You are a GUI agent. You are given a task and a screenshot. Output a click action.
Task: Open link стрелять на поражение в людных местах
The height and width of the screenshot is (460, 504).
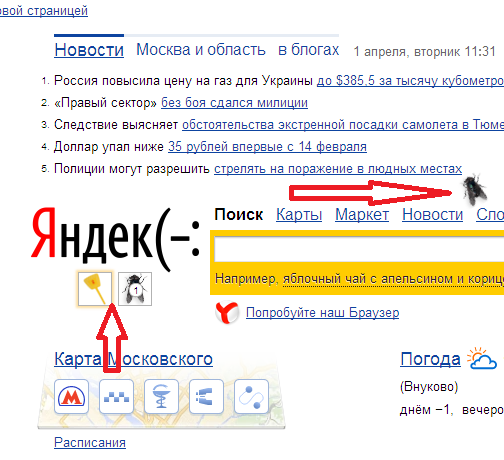click(338, 169)
